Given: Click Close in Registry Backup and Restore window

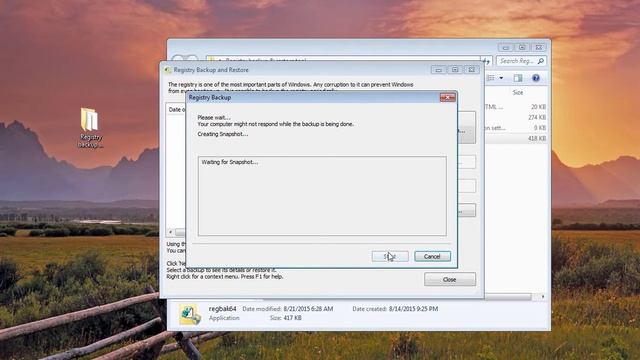Looking at the screenshot, I should tap(449, 280).
